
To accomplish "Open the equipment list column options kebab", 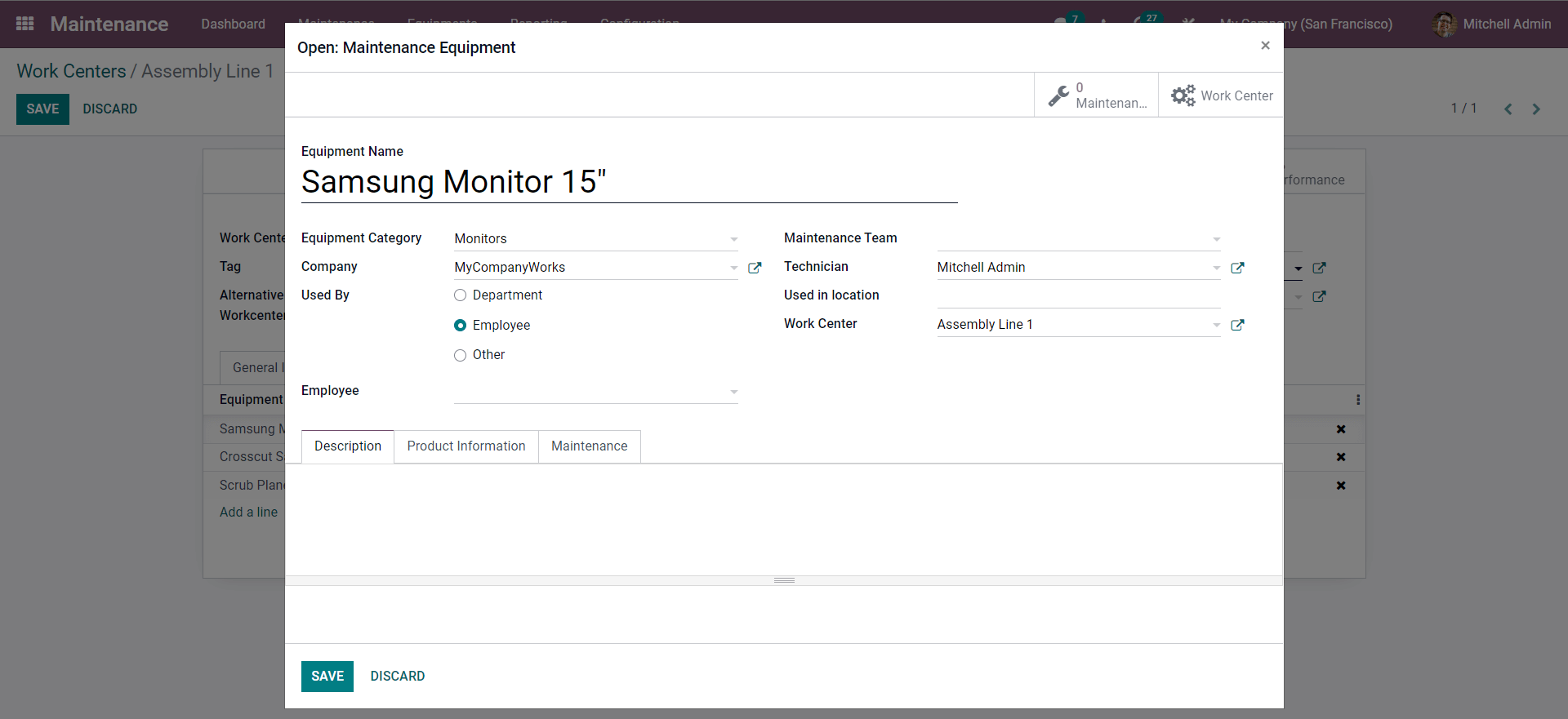I will [1357, 400].
